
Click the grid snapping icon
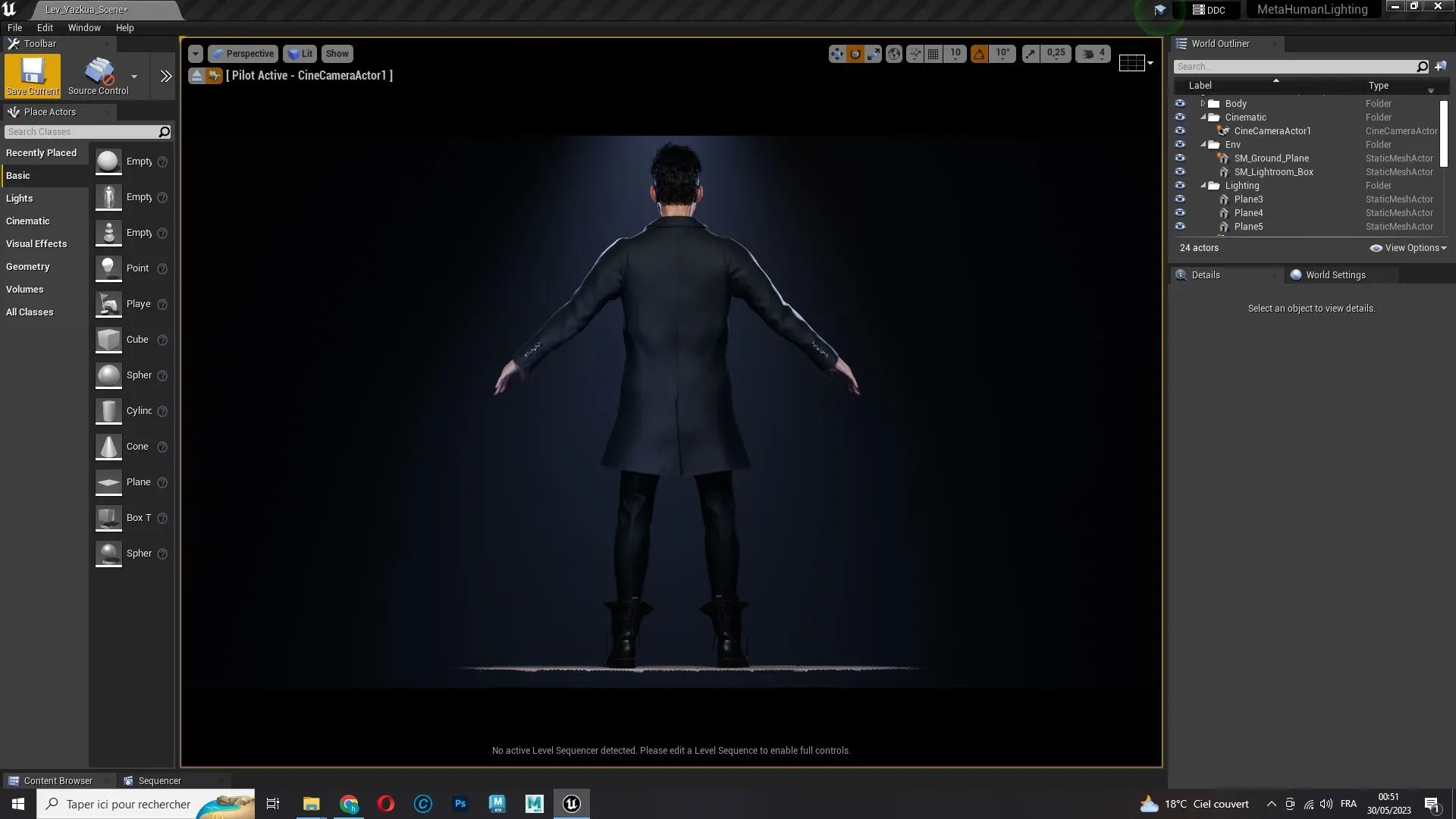tap(934, 53)
